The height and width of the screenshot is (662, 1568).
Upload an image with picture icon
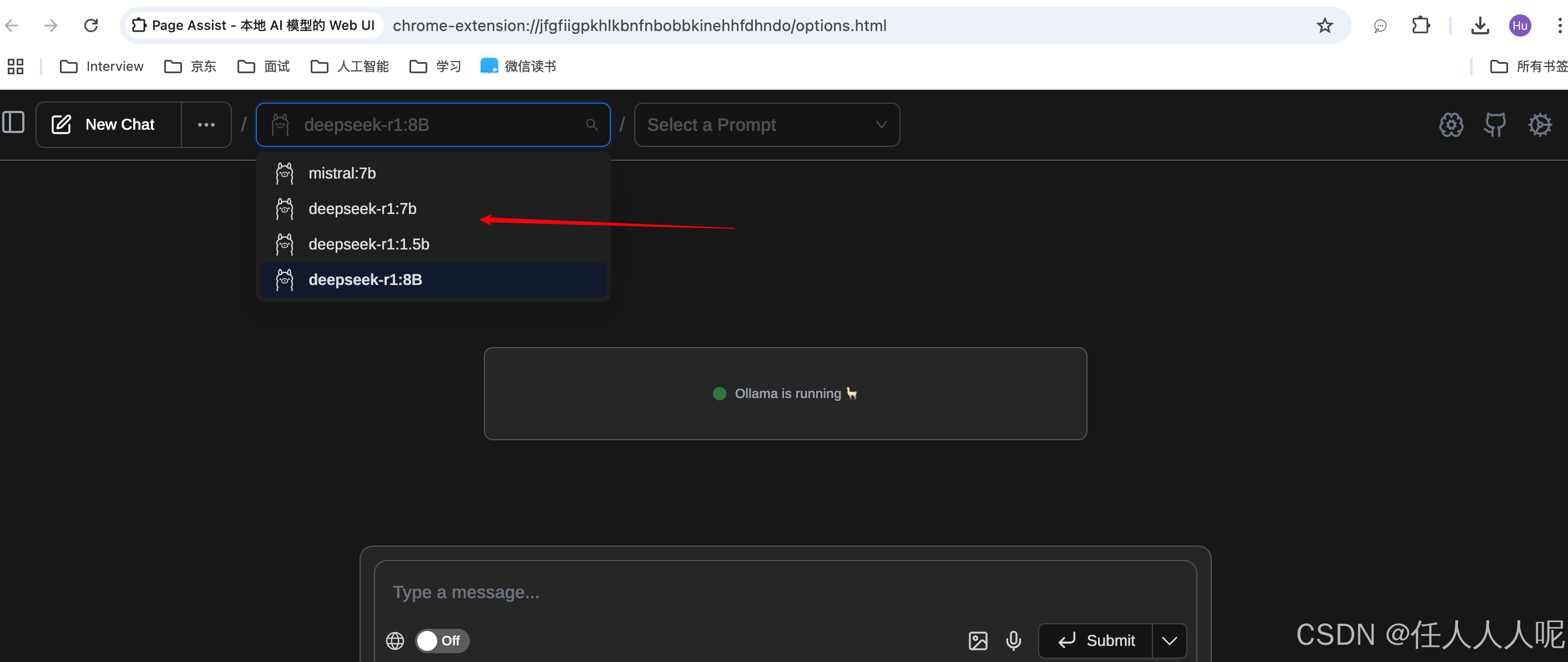(x=978, y=641)
